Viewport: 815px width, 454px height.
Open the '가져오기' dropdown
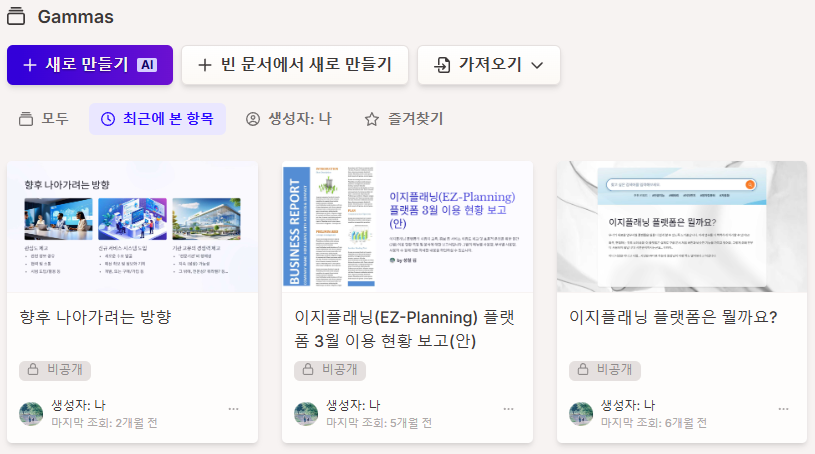click(x=489, y=65)
